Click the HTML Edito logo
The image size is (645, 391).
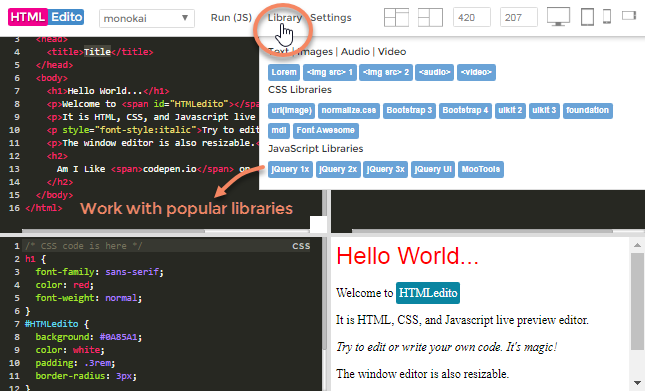pos(46,17)
